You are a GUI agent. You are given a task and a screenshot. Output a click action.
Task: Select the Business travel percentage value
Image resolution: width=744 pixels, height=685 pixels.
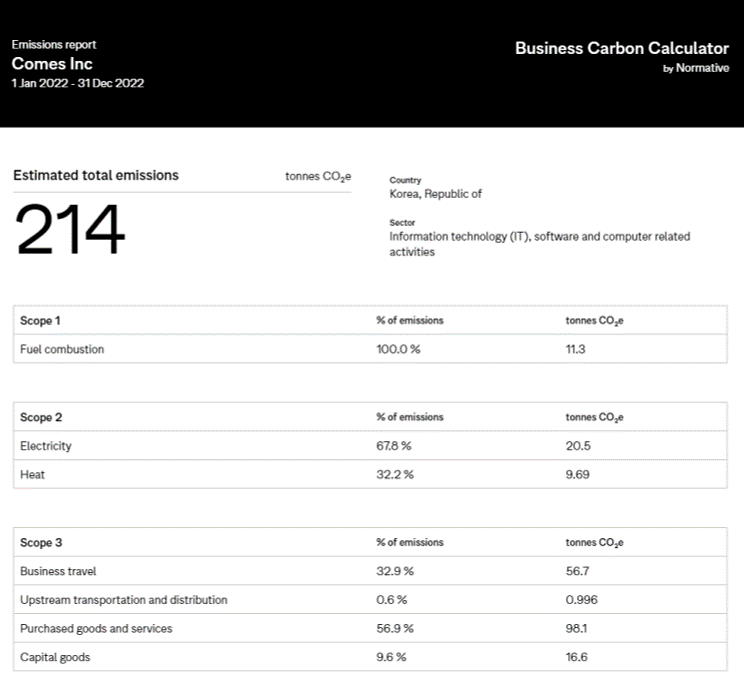395,571
